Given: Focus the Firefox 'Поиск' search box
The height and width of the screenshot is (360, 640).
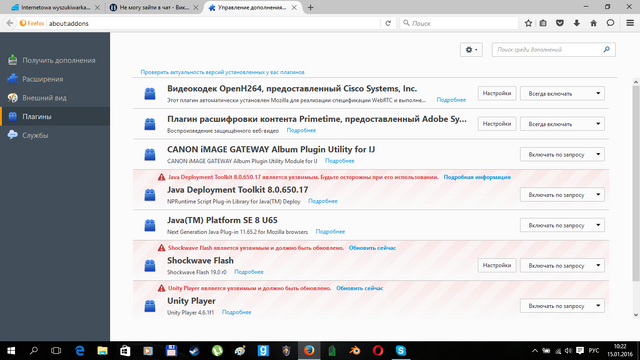Looking at the screenshot, I should pyautogui.click(x=459, y=23).
